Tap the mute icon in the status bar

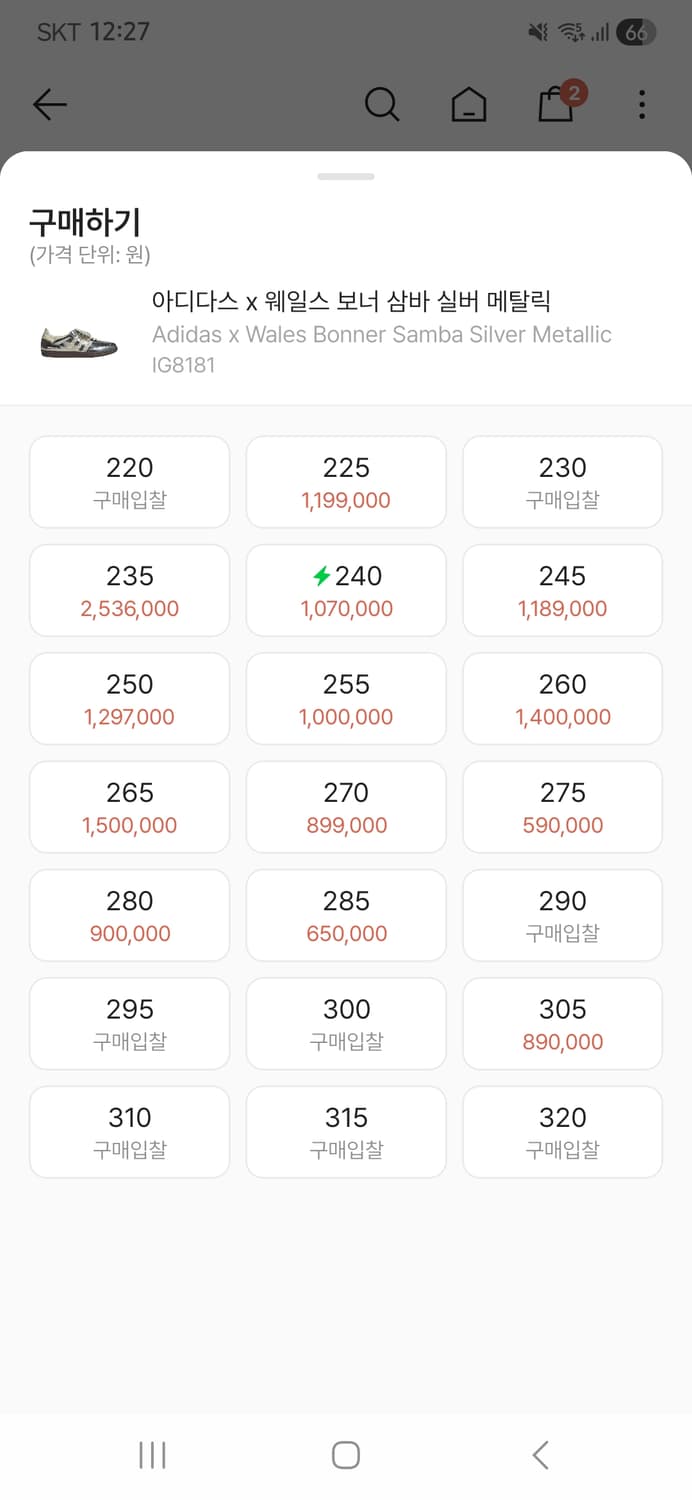(537, 32)
